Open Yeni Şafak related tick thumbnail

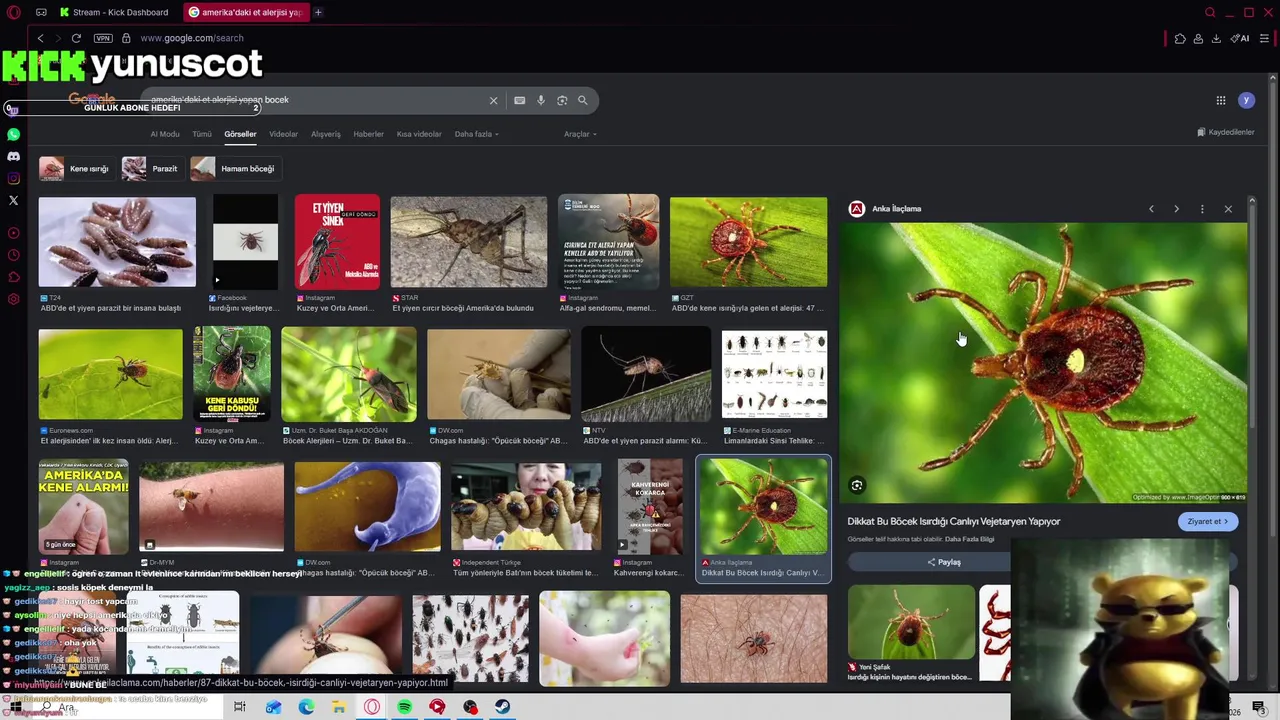click(x=911, y=623)
